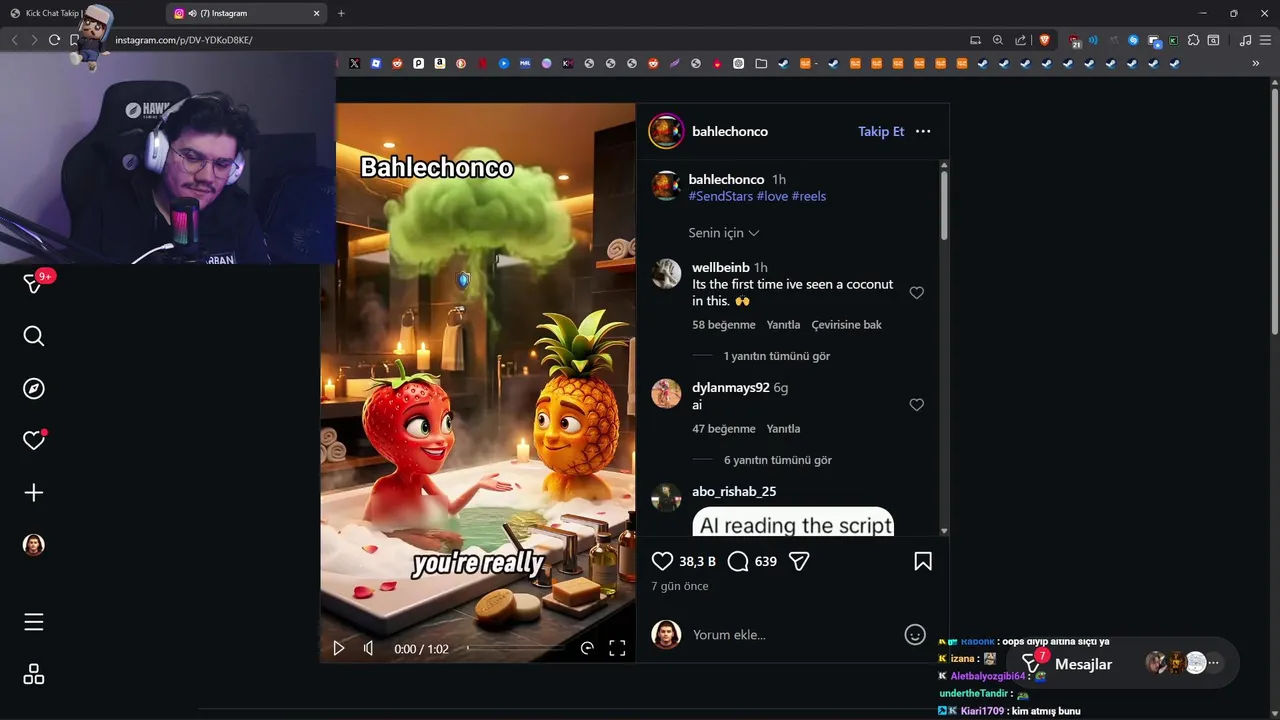Open the comment bubble icon under post
This screenshot has width=1280, height=720.
click(738, 561)
